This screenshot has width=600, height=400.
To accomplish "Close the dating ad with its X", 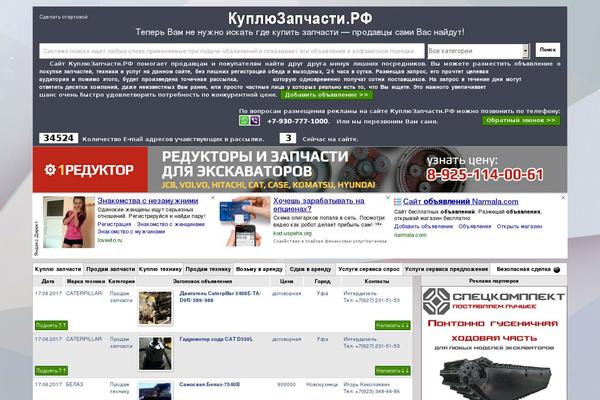I will tap(213, 198).
